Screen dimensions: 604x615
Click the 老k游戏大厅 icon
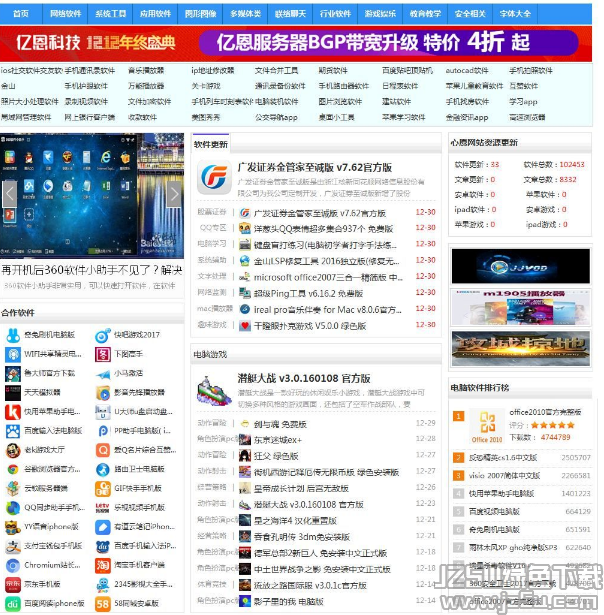click(13, 450)
